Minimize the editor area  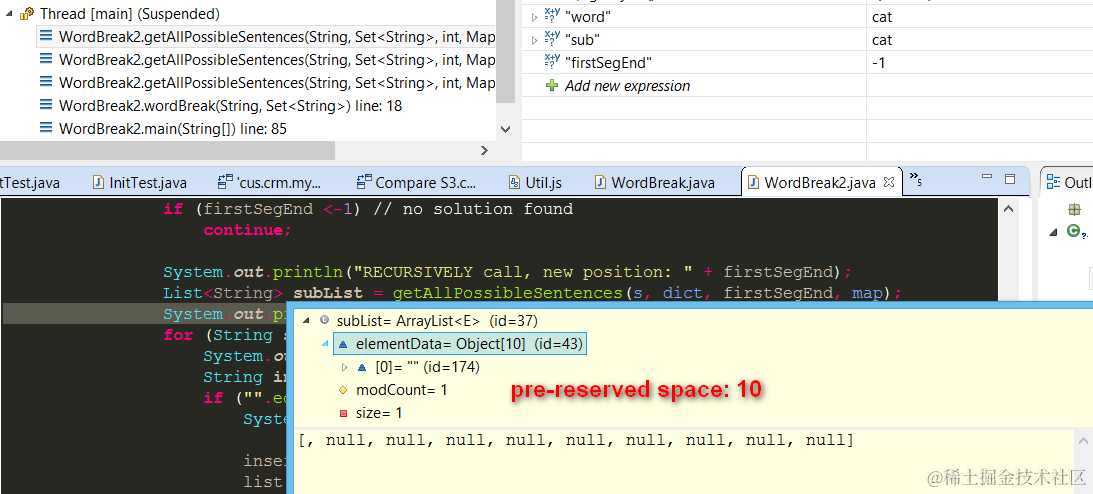coord(985,178)
